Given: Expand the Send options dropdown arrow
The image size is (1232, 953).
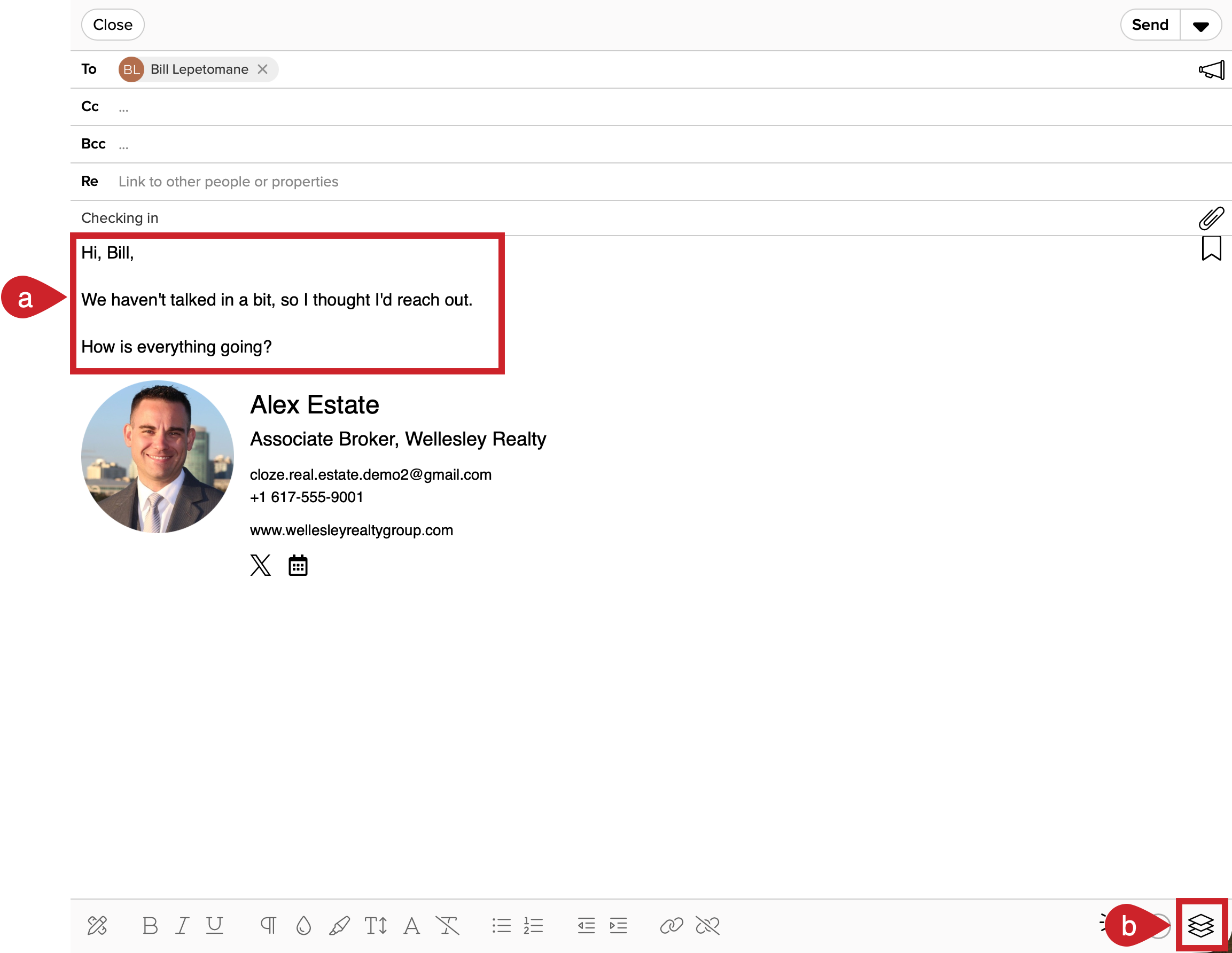Looking at the screenshot, I should click(x=1200, y=26).
